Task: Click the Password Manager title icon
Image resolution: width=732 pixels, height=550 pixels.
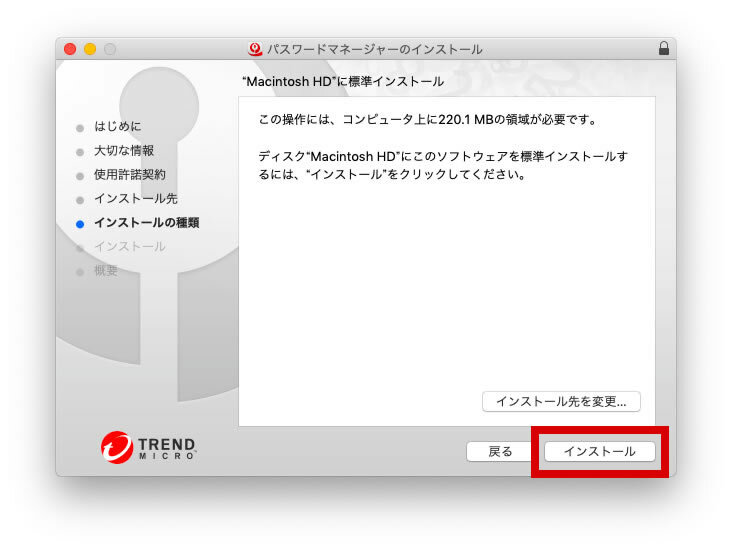Action: pyautogui.click(x=255, y=49)
